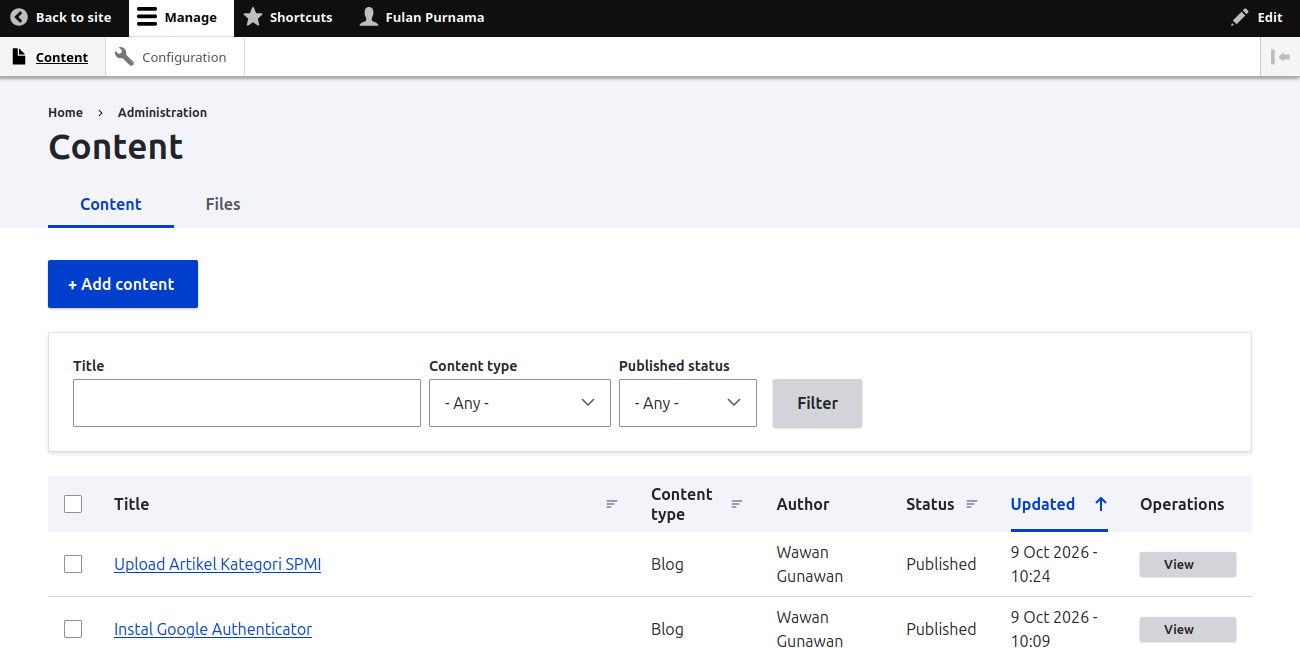Sort the table by Updated column header
The height and width of the screenshot is (648, 1300).
[1043, 504]
